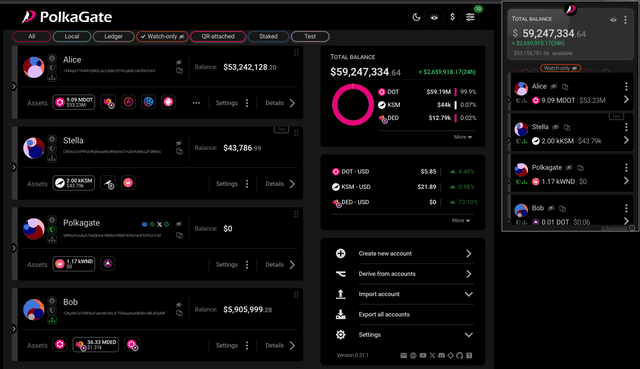Open Polkagate's email identity icon
This screenshot has height=369, width=640.
coord(144,224)
